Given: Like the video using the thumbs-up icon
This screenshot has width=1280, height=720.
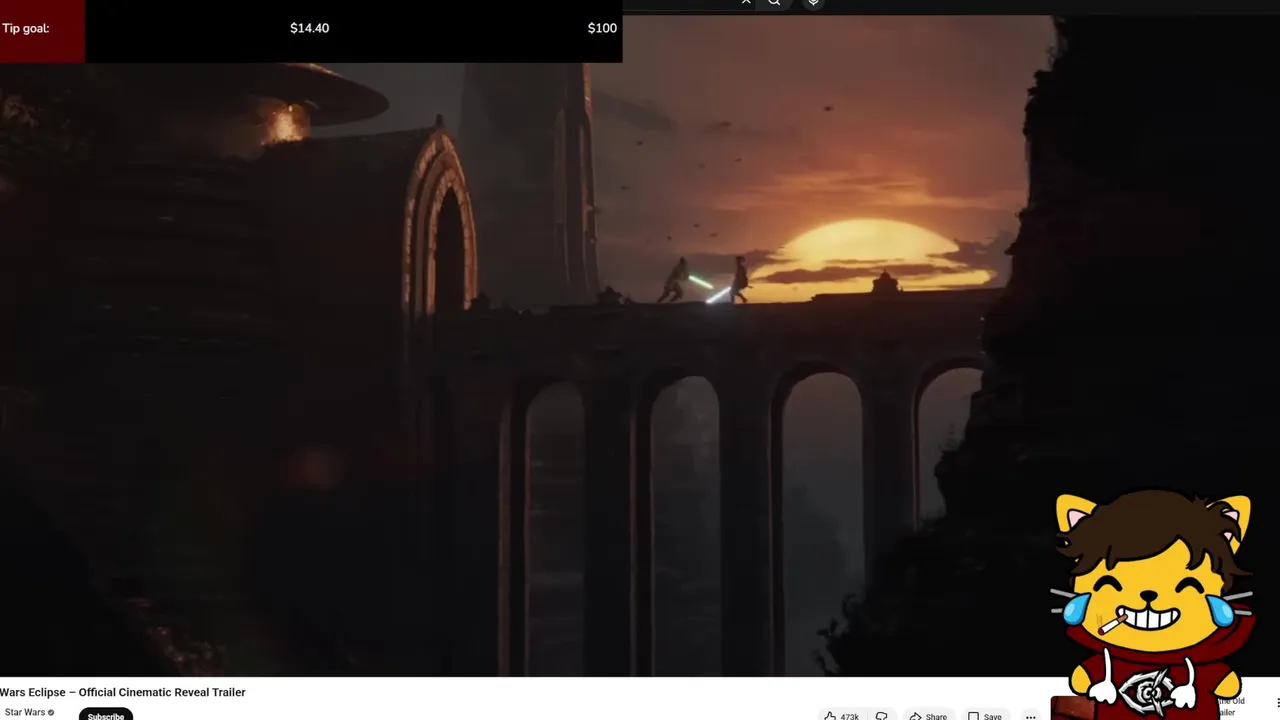Looking at the screenshot, I should point(830,716).
